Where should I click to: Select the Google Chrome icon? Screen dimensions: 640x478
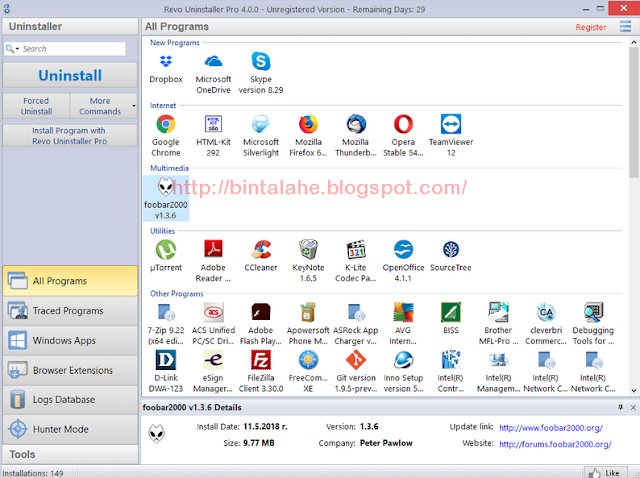[x=166, y=125]
